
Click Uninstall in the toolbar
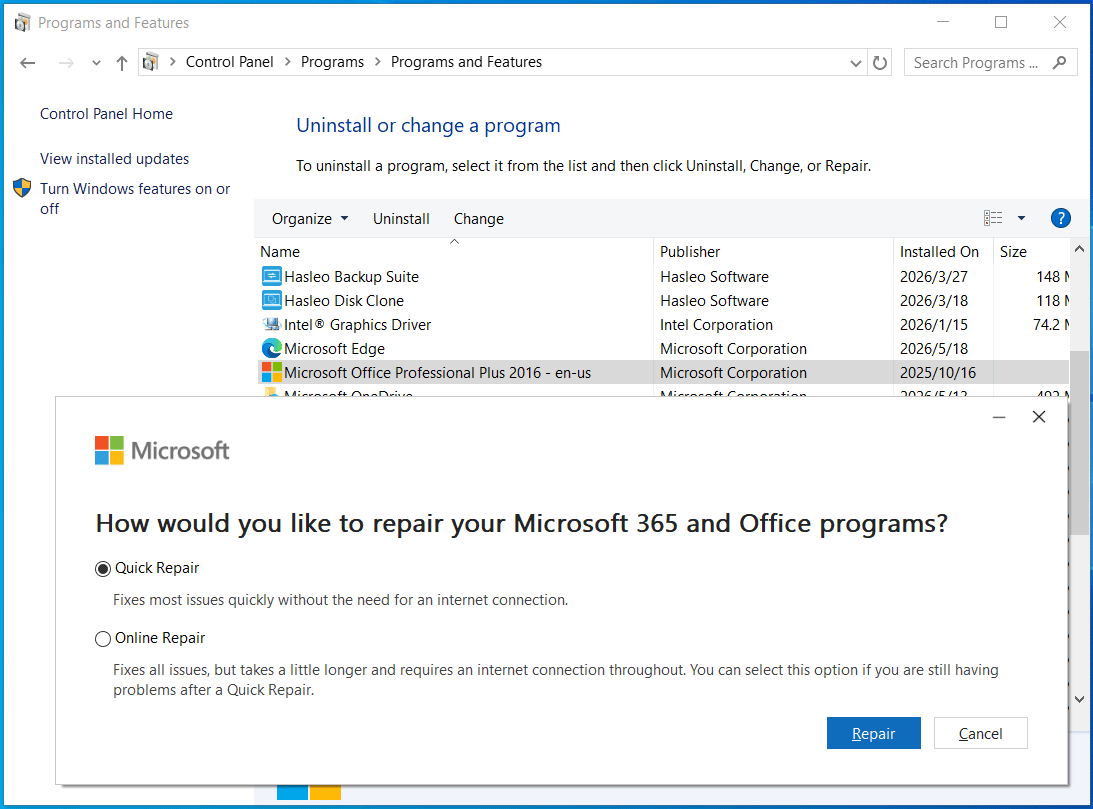click(x=401, y=219)
